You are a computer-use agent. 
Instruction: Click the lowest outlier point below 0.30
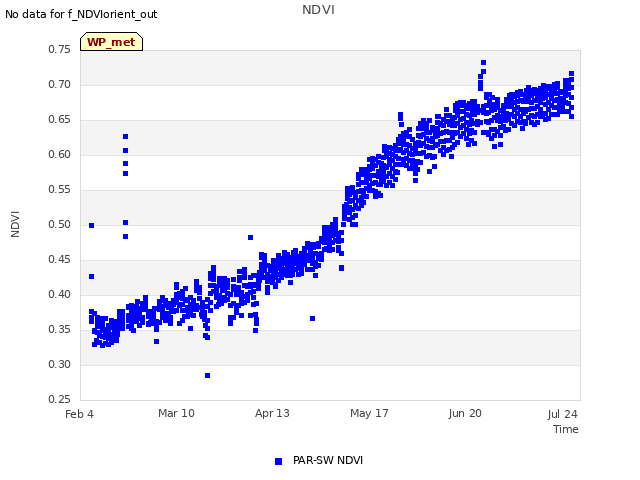click(x=207, y=376)
